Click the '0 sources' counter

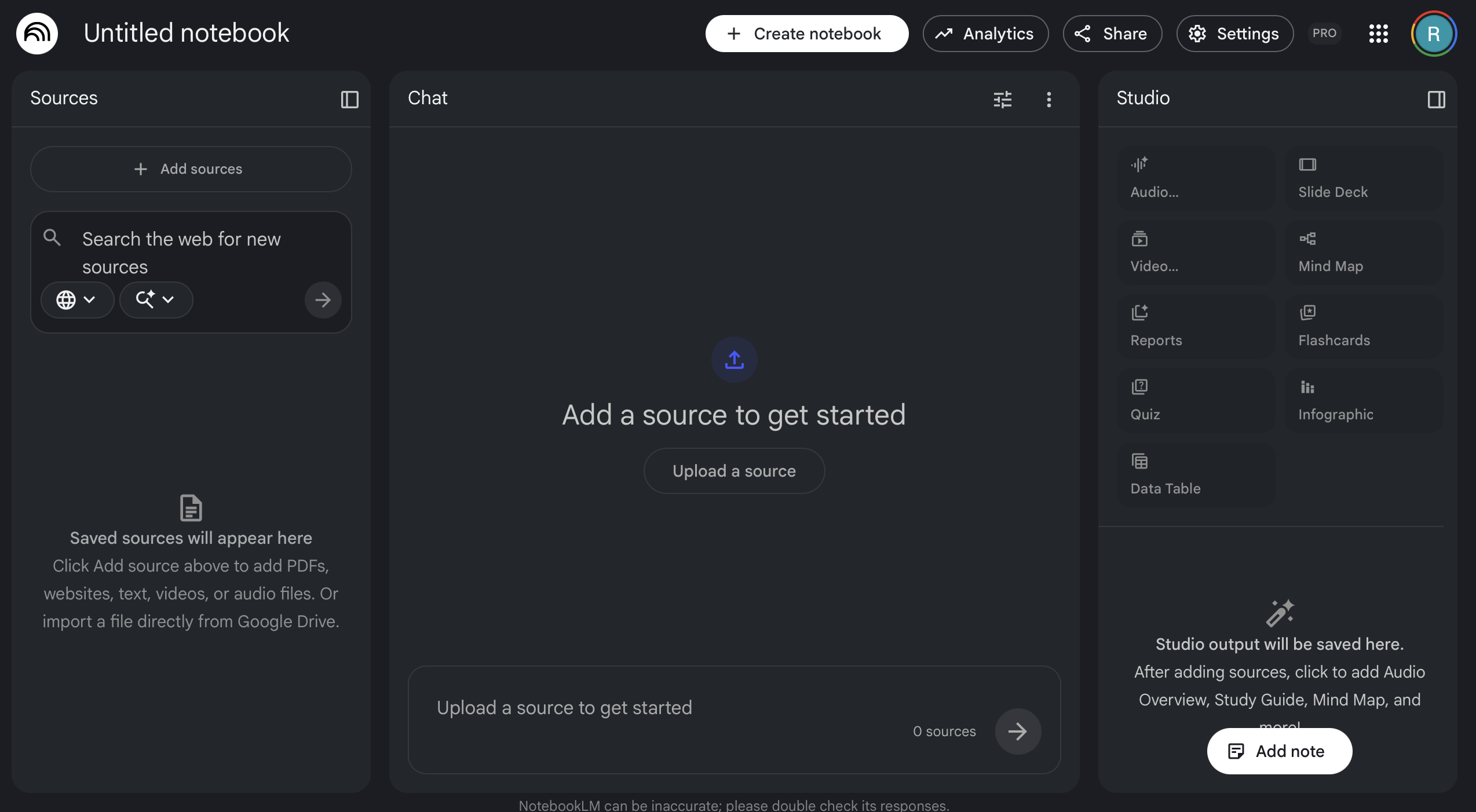point(944,731)
